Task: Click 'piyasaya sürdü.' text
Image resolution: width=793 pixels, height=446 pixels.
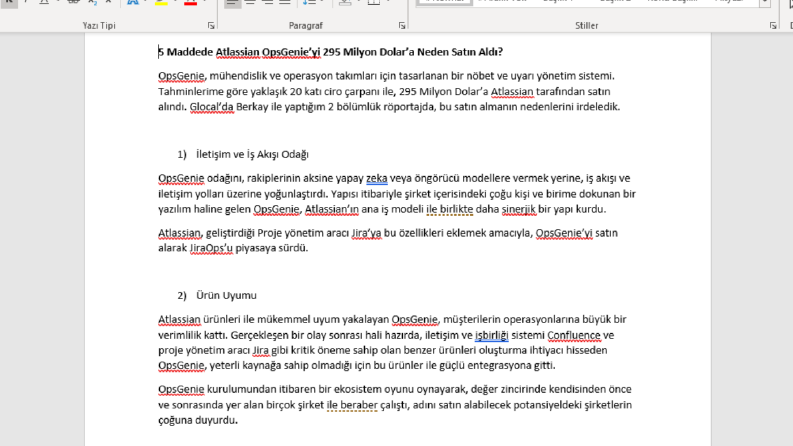Action: (x=272, y=248)
